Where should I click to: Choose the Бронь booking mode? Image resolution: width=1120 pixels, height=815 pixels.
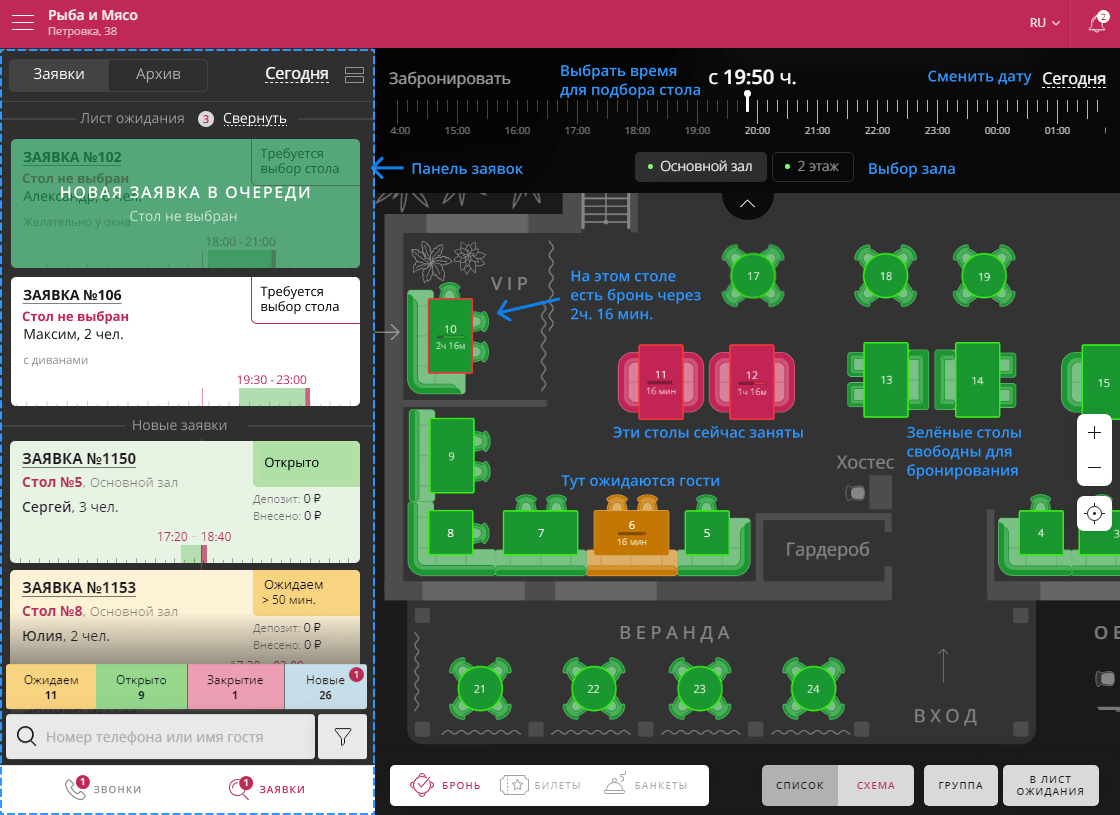point(445,785)
